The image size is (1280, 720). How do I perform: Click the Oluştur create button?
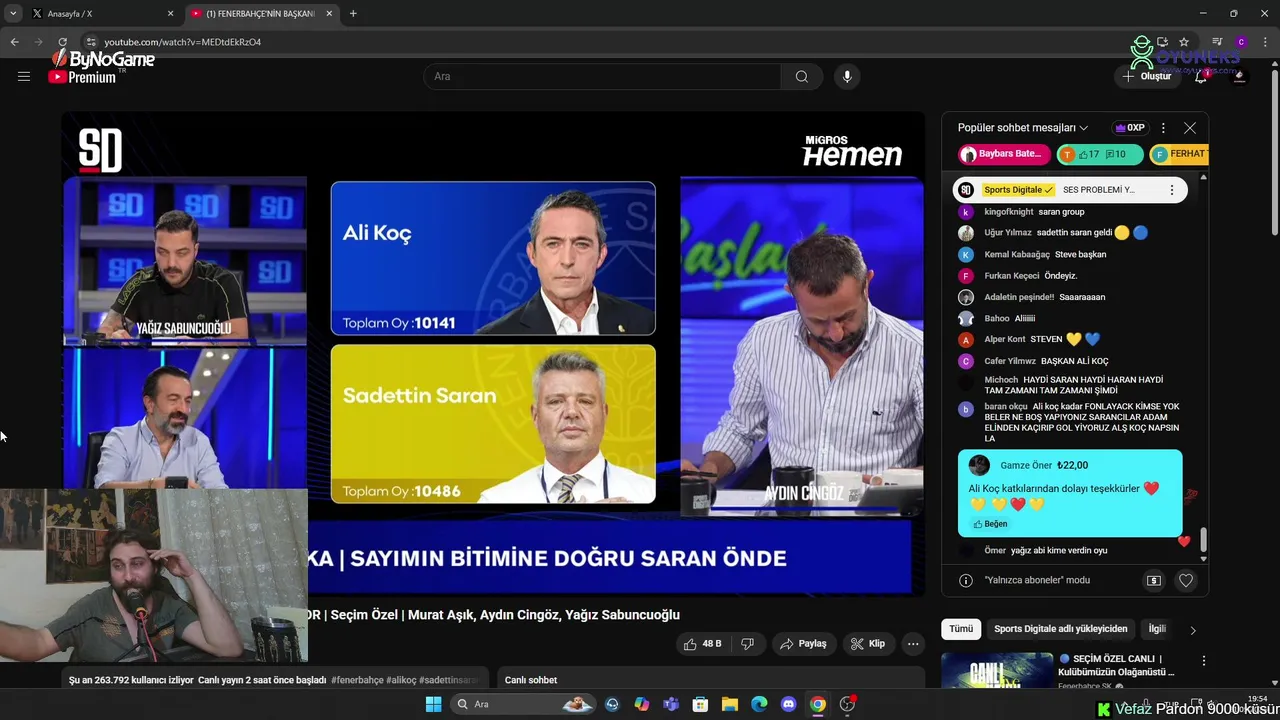pyautogui.click(x=1147, y=76)
